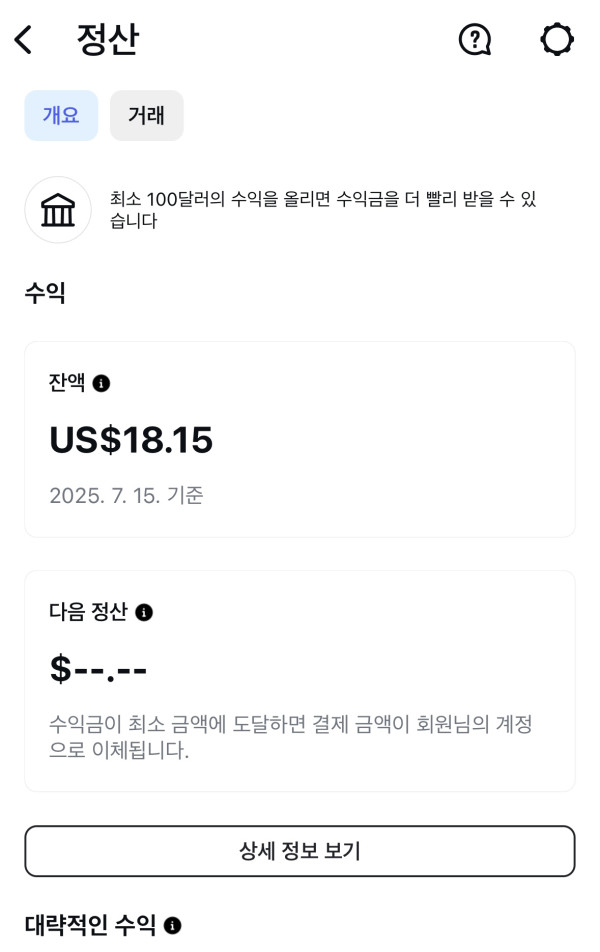Screen dimensions: 600x952
Task: Tap the back arrow icon
Action: [23, 40]
